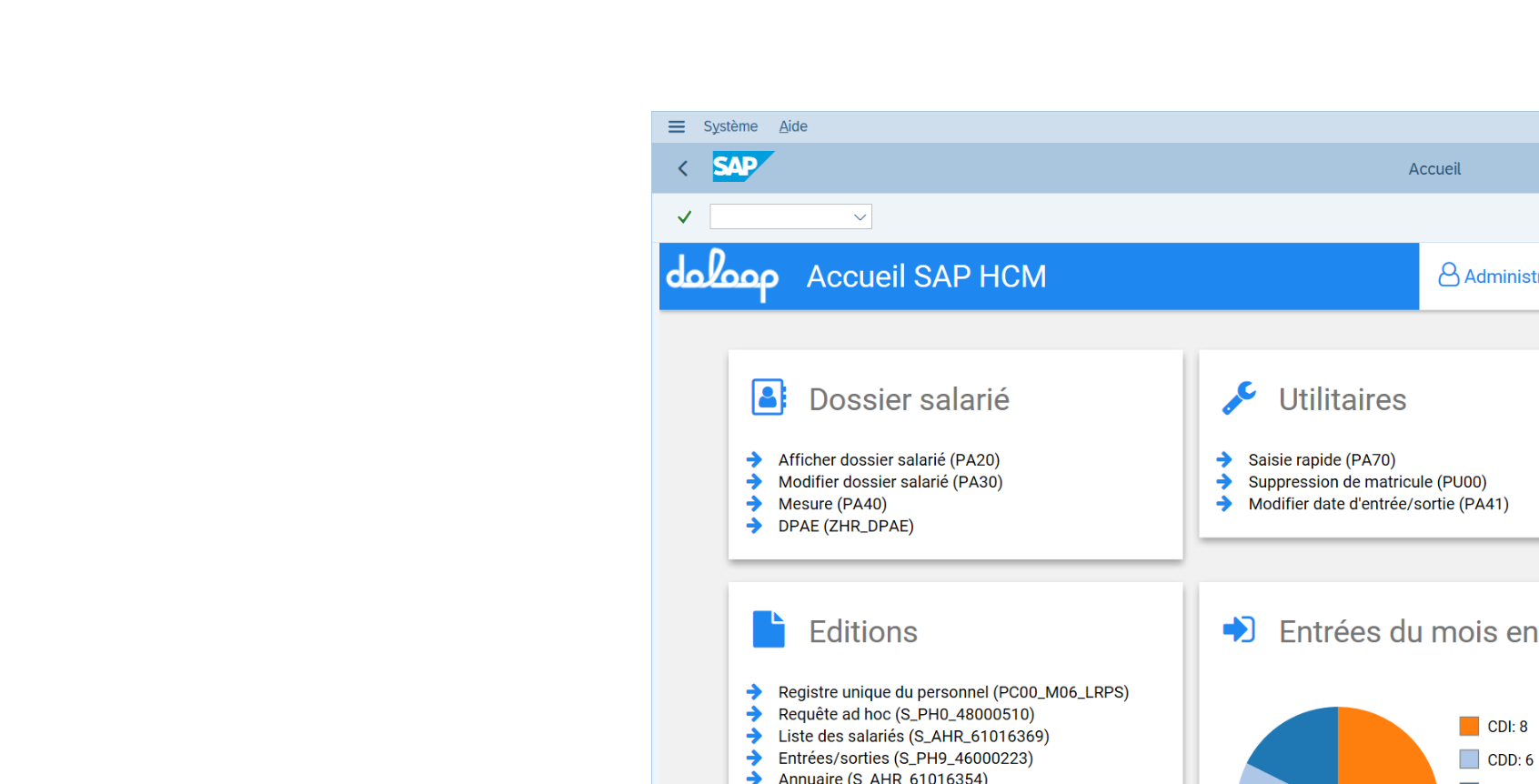Open Requête ad hoc (S_PH0_48000510)
This screenshot has width=1539, height=784.
pos(906,714)
